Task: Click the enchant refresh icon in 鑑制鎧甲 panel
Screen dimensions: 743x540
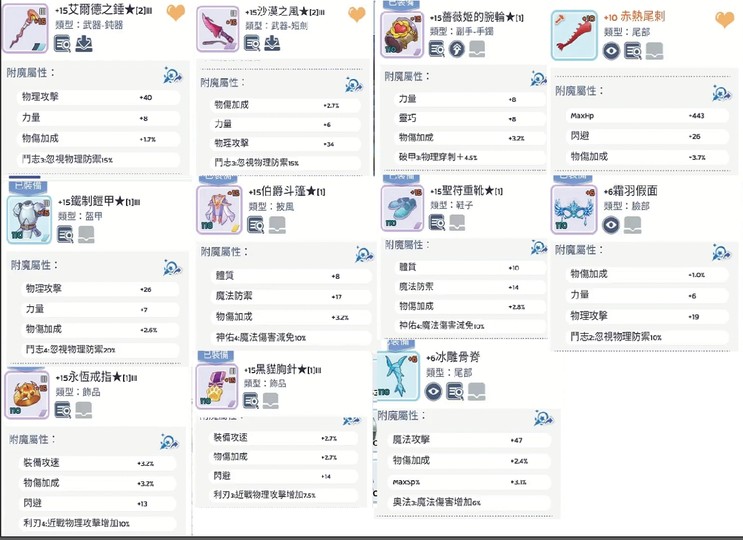Action: click(x=172, y=267)
